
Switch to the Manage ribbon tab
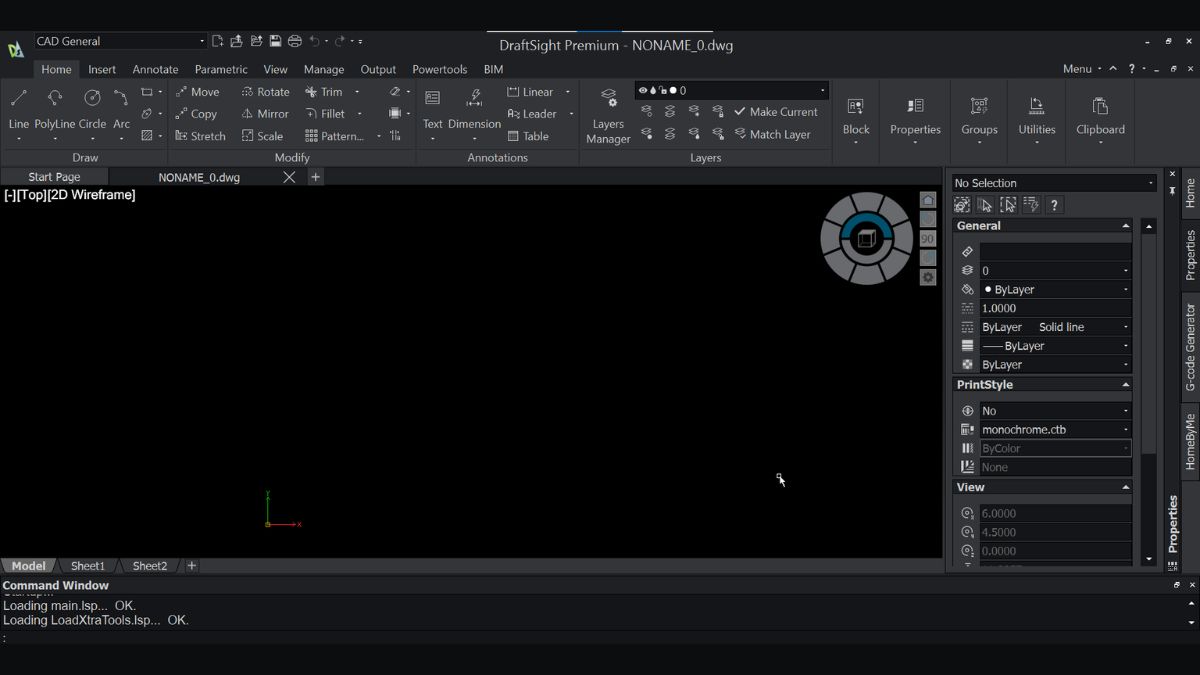(x=324, y=70)
